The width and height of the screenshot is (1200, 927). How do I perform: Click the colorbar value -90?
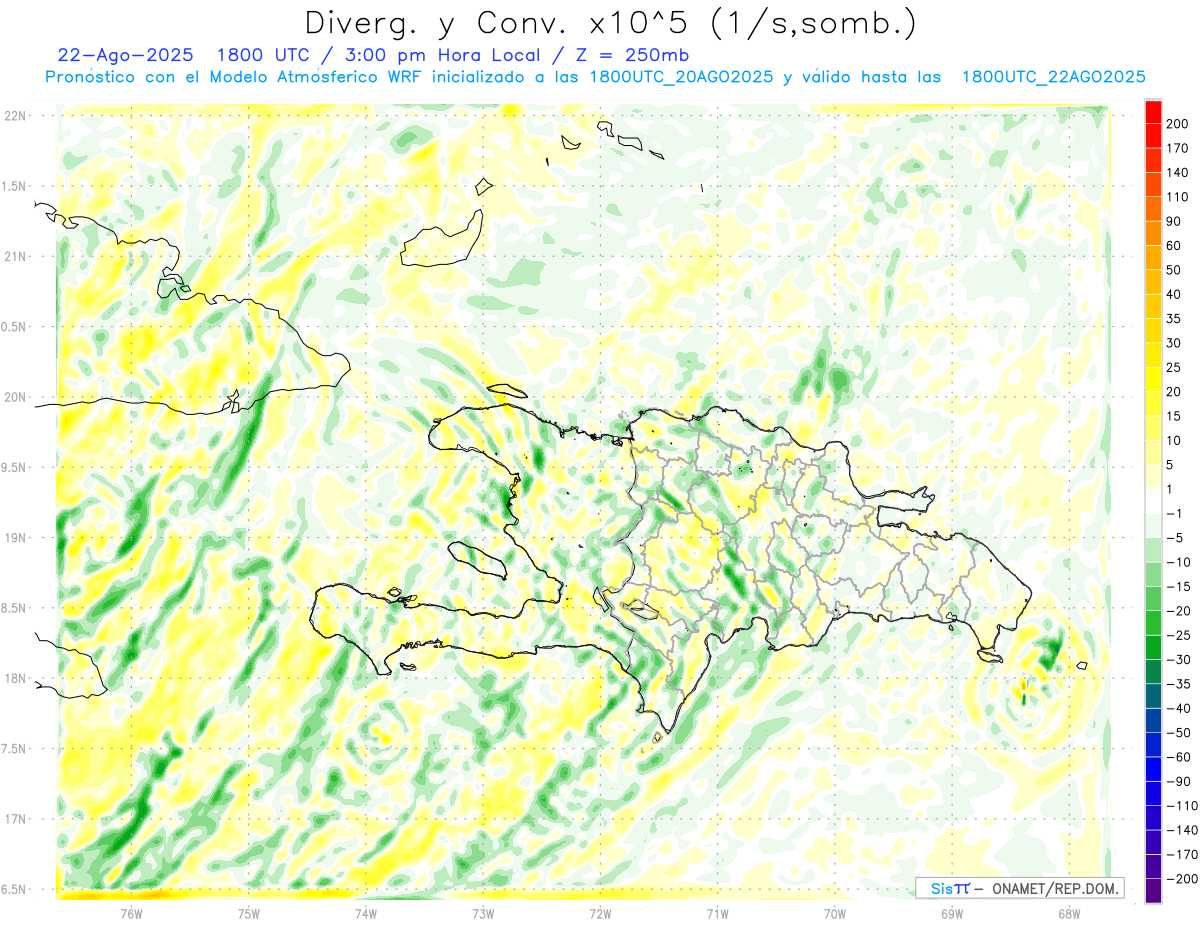[1178, 781]
